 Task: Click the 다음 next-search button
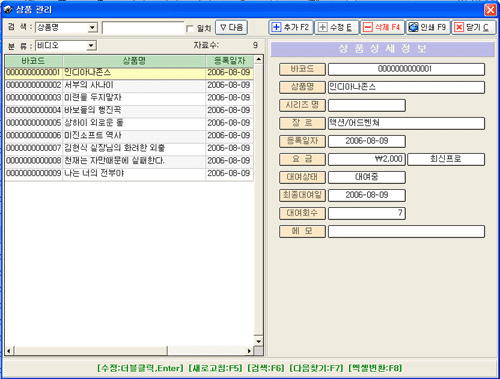coord(232,27)
